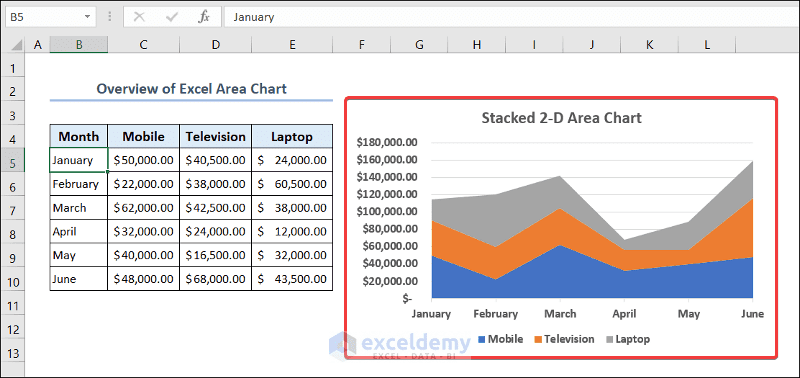The height and width of the screenshot is (378, 800).
Task: Click the 'Overview of Excel Area Chart' title cell
Action: coord(191,89)
